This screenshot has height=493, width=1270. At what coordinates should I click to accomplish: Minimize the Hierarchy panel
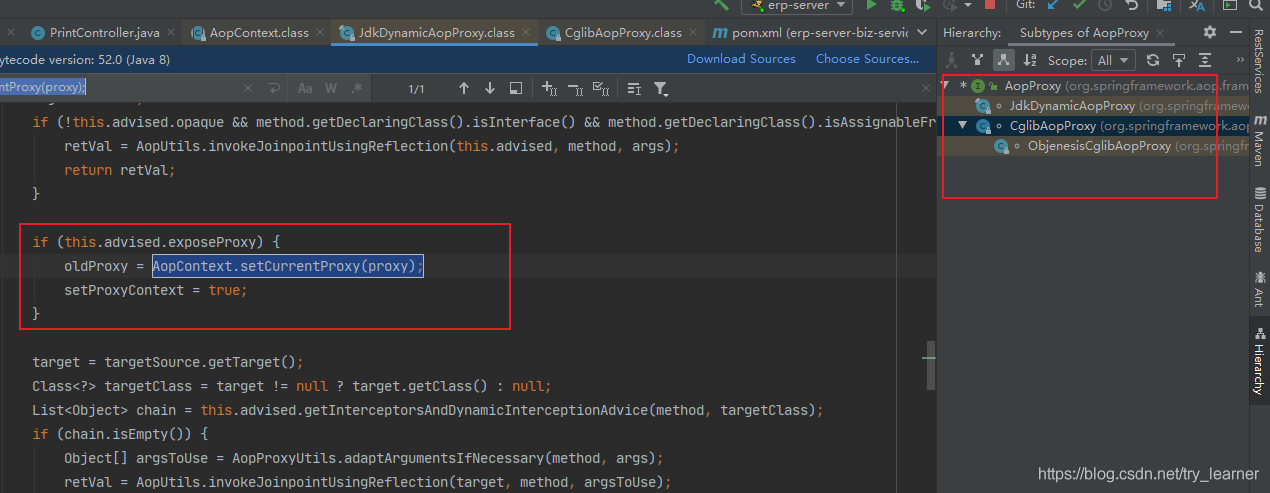pyautogui.click(x=1236, y=32)
